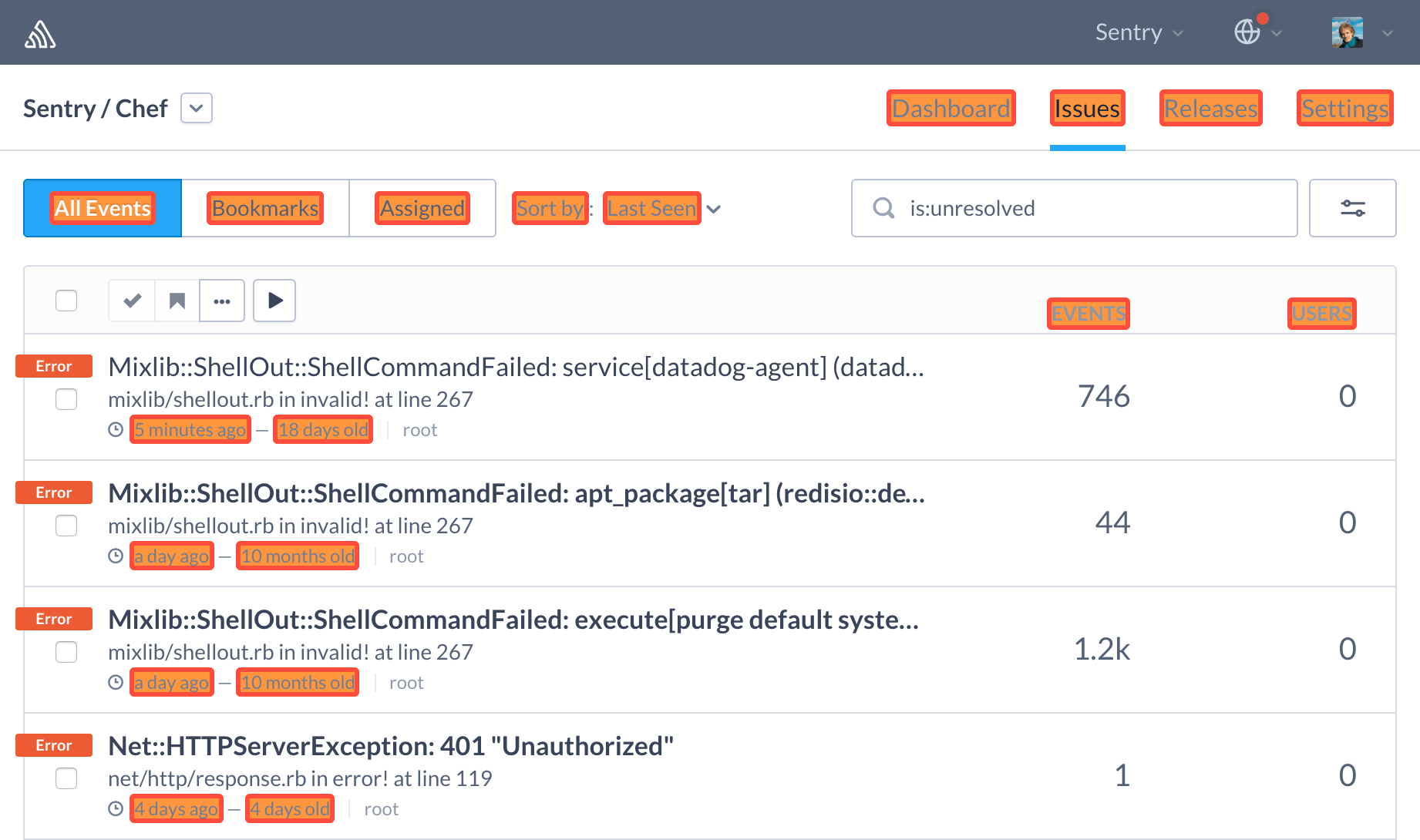Image resolution: width=1420 pixels, height=840 pixels.
Task: Click 'root' in the 401 Unauthorized row
Action: click(382, 809)
